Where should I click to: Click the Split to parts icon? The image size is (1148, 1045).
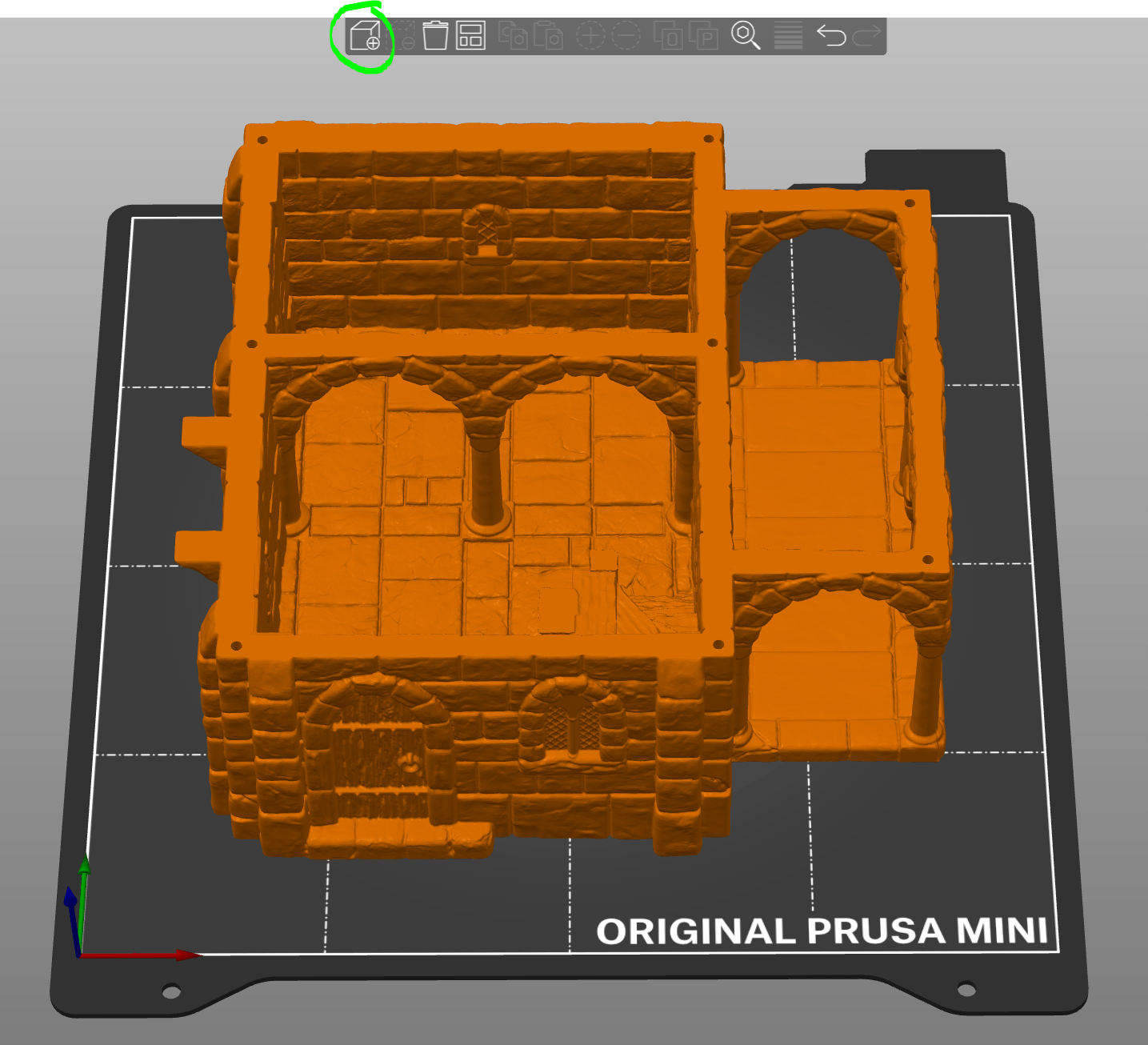click(703, 36)
